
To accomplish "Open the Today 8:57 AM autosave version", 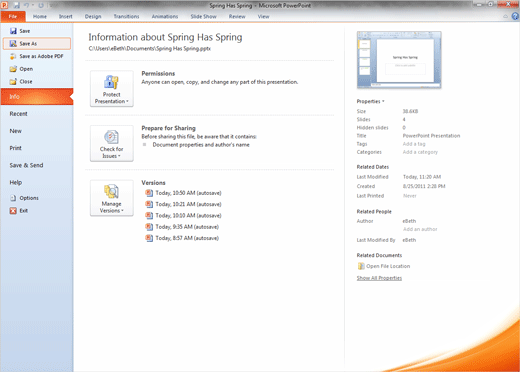I will coord(187,238).
